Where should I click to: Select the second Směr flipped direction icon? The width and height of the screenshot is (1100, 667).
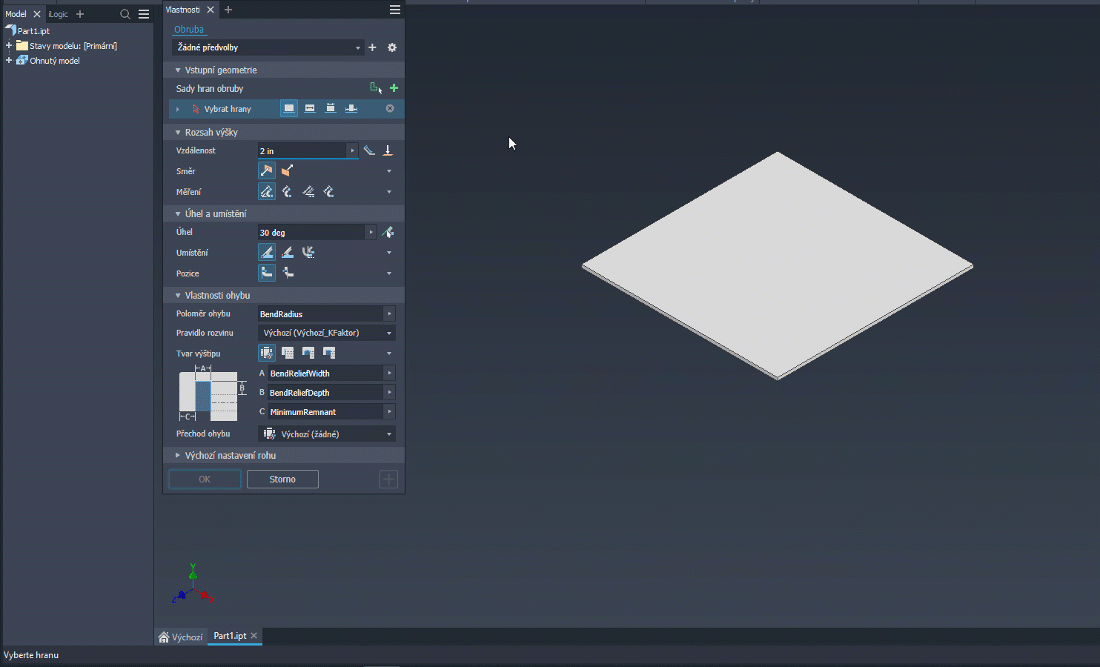[x=287, y=170]
